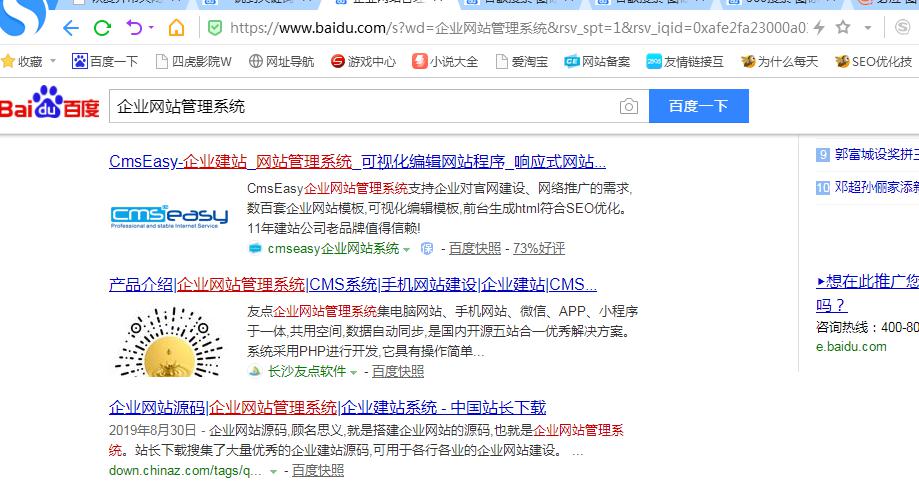Open camera image search in search box
919x493 pixels.
pyautogui.click(x=628, y=106)
